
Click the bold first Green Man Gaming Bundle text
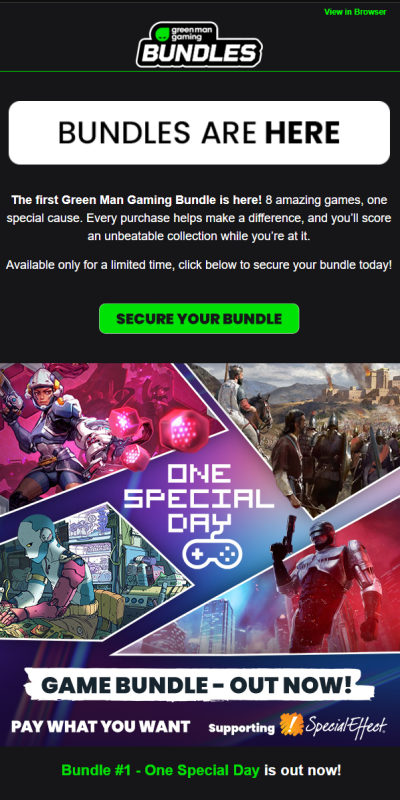coord(136,199)
